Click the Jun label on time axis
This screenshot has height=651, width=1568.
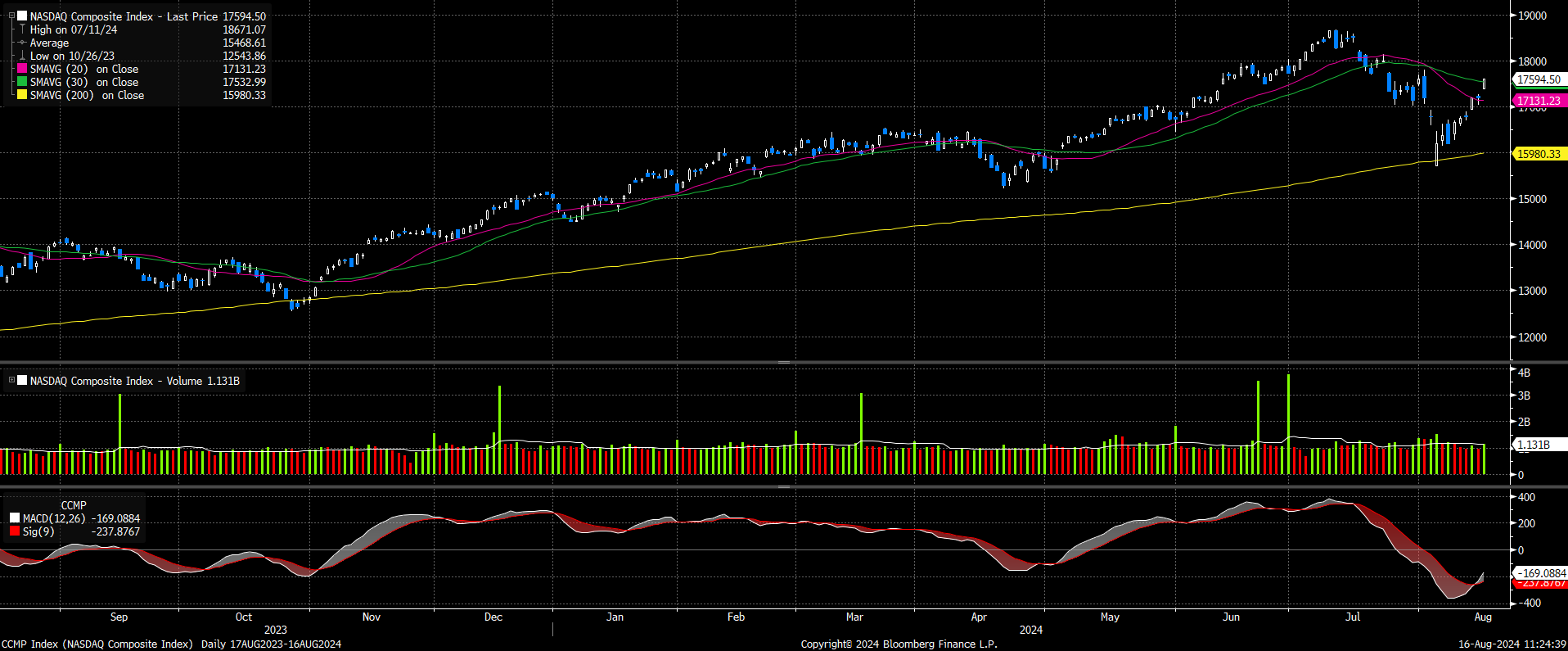tap(1231, 617)
